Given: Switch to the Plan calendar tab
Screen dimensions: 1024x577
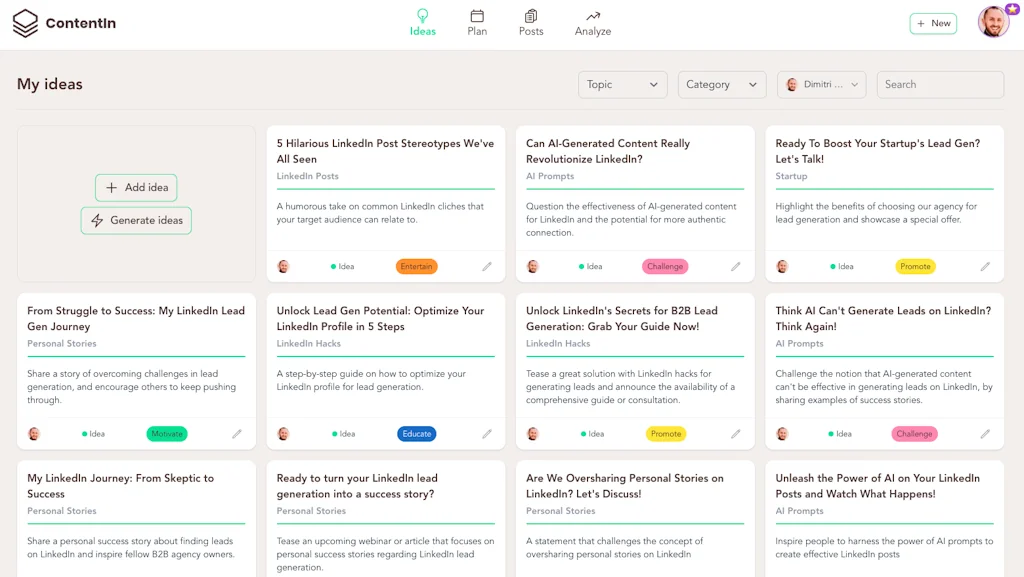Looking at the screenshot, I should pyautogui.click(x=477, y=17).
